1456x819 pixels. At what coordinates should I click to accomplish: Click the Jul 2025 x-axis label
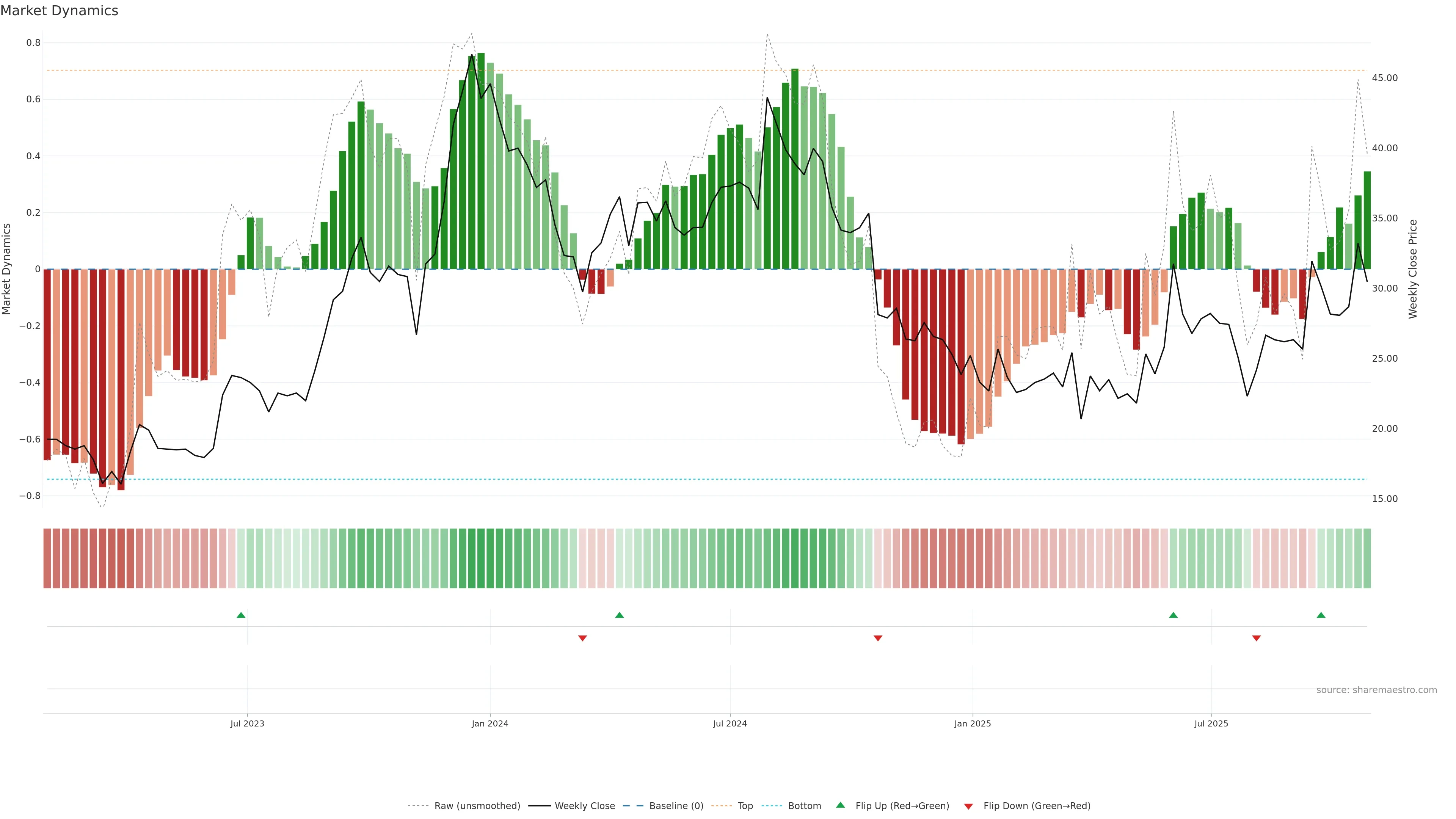point(1211,723)
